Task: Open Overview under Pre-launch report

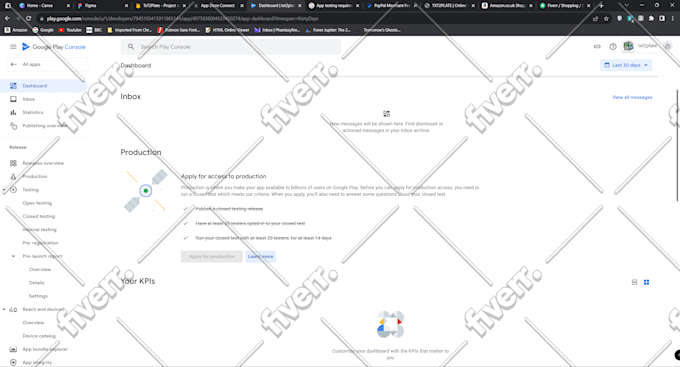Action: pyautogui.click(x=40, y=269)
